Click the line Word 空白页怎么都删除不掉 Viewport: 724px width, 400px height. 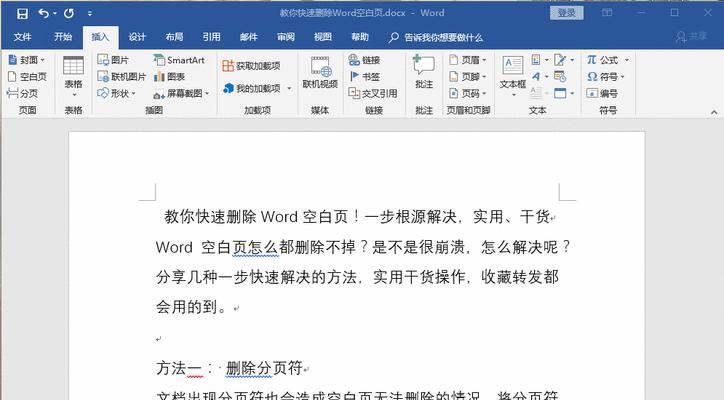tap(363, 247)
